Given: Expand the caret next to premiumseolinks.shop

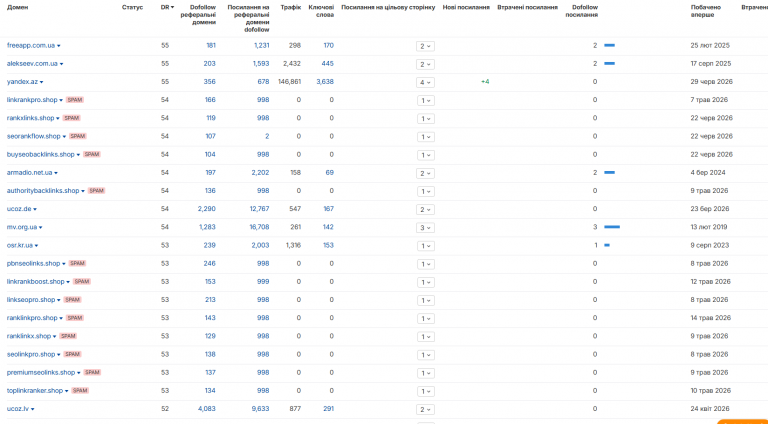Looking at the screenshot, I should 79,373.
